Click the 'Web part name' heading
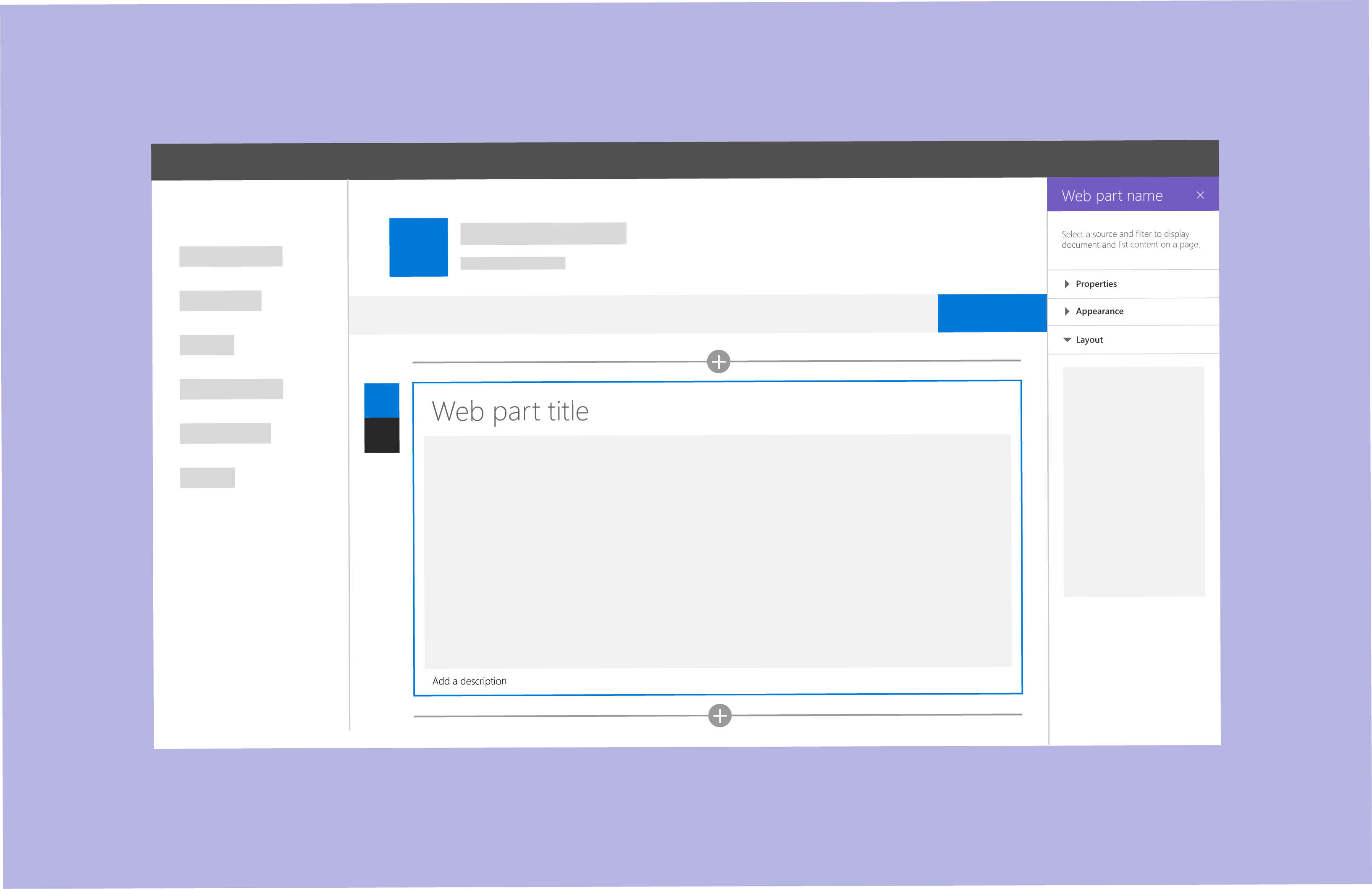 [x=1112, y=196]
